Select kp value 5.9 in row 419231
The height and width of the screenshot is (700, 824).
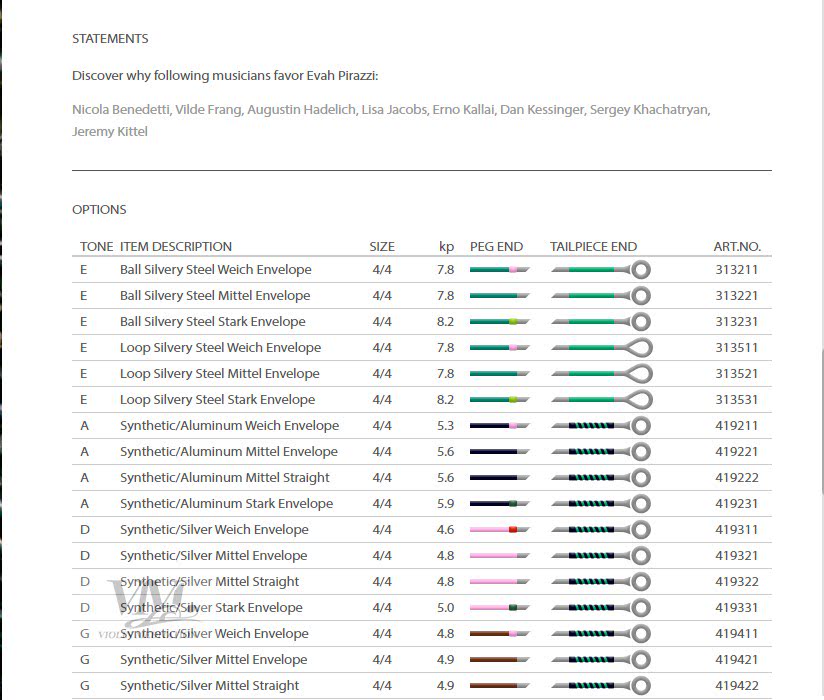tap(446, 503)
